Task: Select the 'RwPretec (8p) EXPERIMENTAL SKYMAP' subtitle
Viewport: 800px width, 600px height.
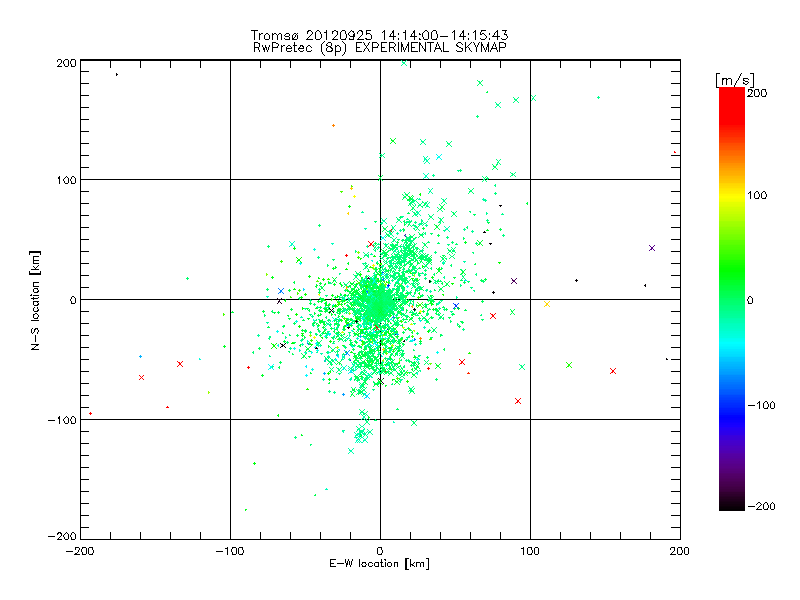Action: [380, 48]
